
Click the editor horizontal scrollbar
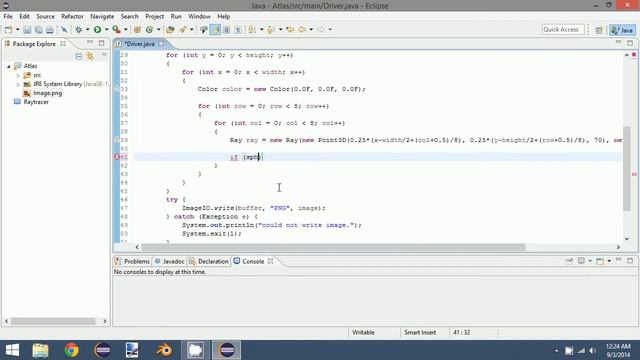tap(333, 247)
